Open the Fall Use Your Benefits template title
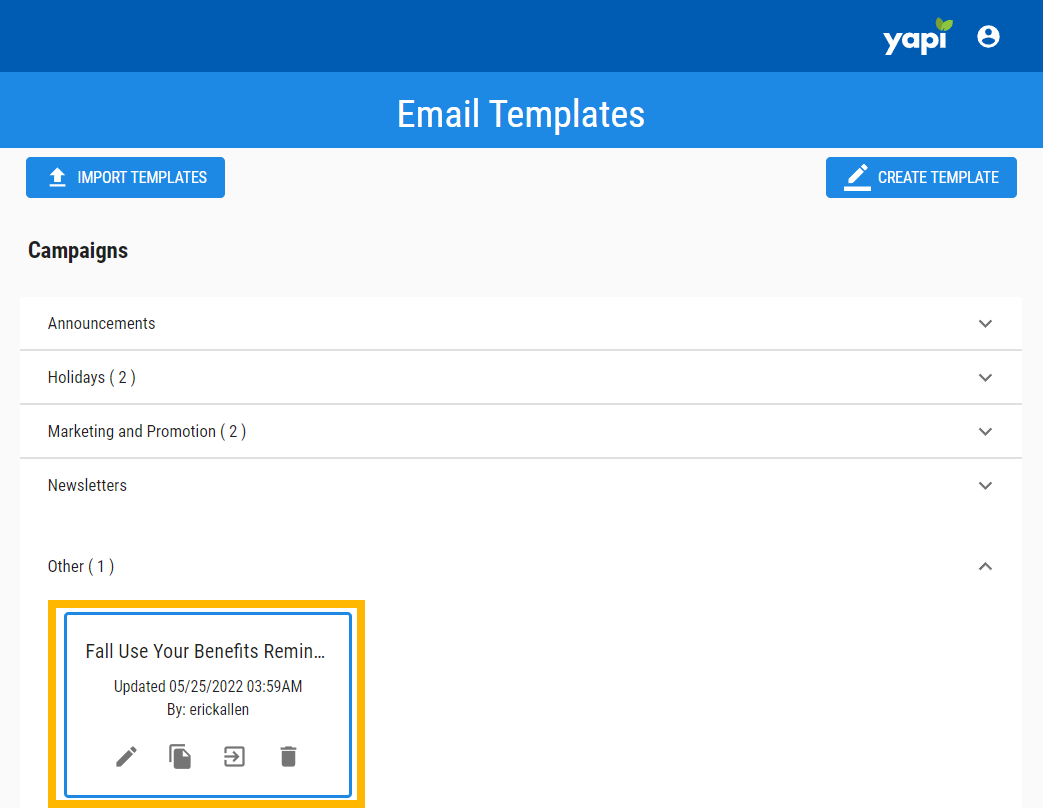The image size is (1043, 808). (x=206, y=651)
